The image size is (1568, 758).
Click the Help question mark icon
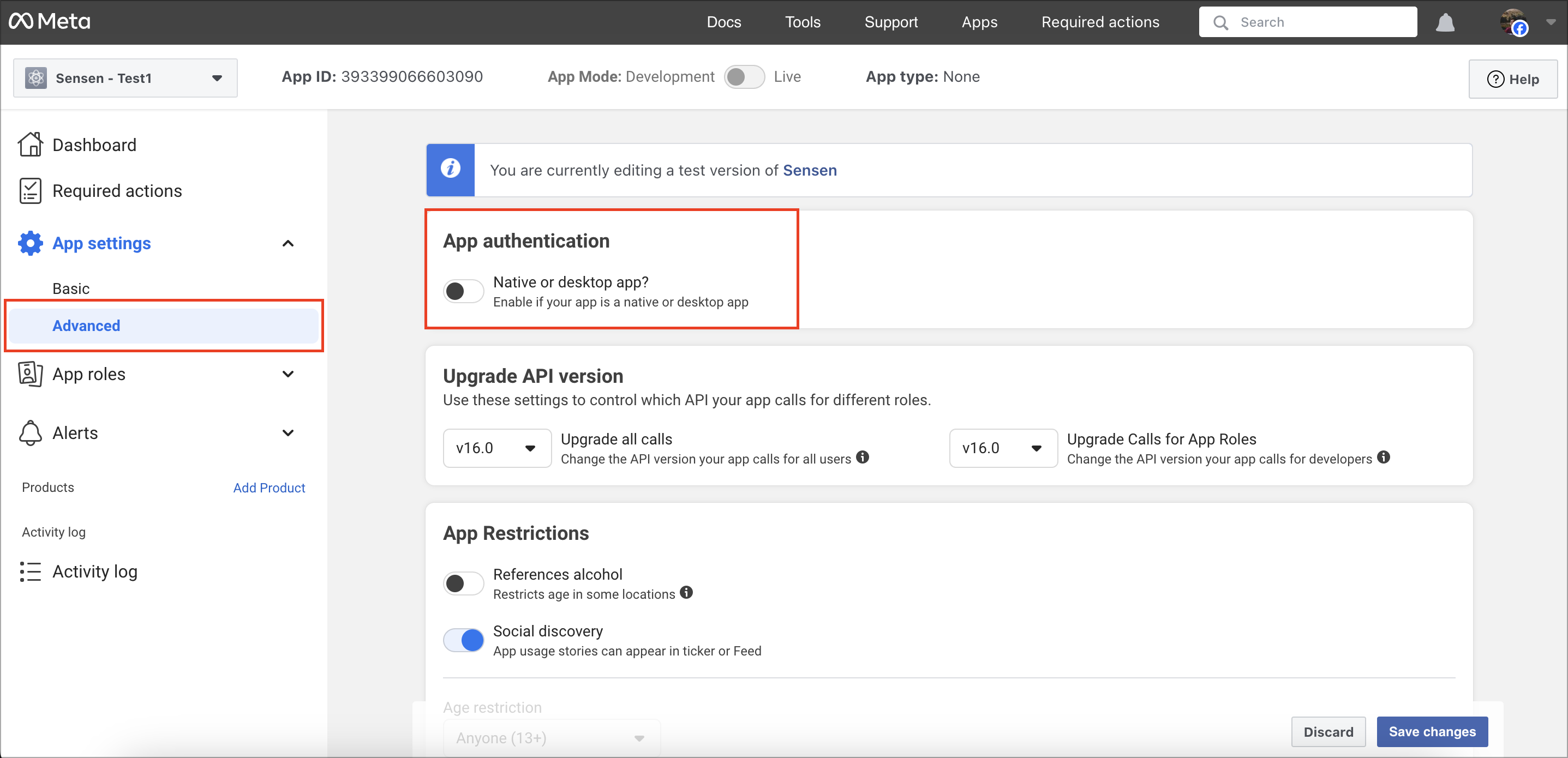click(x=1495, y=79)
